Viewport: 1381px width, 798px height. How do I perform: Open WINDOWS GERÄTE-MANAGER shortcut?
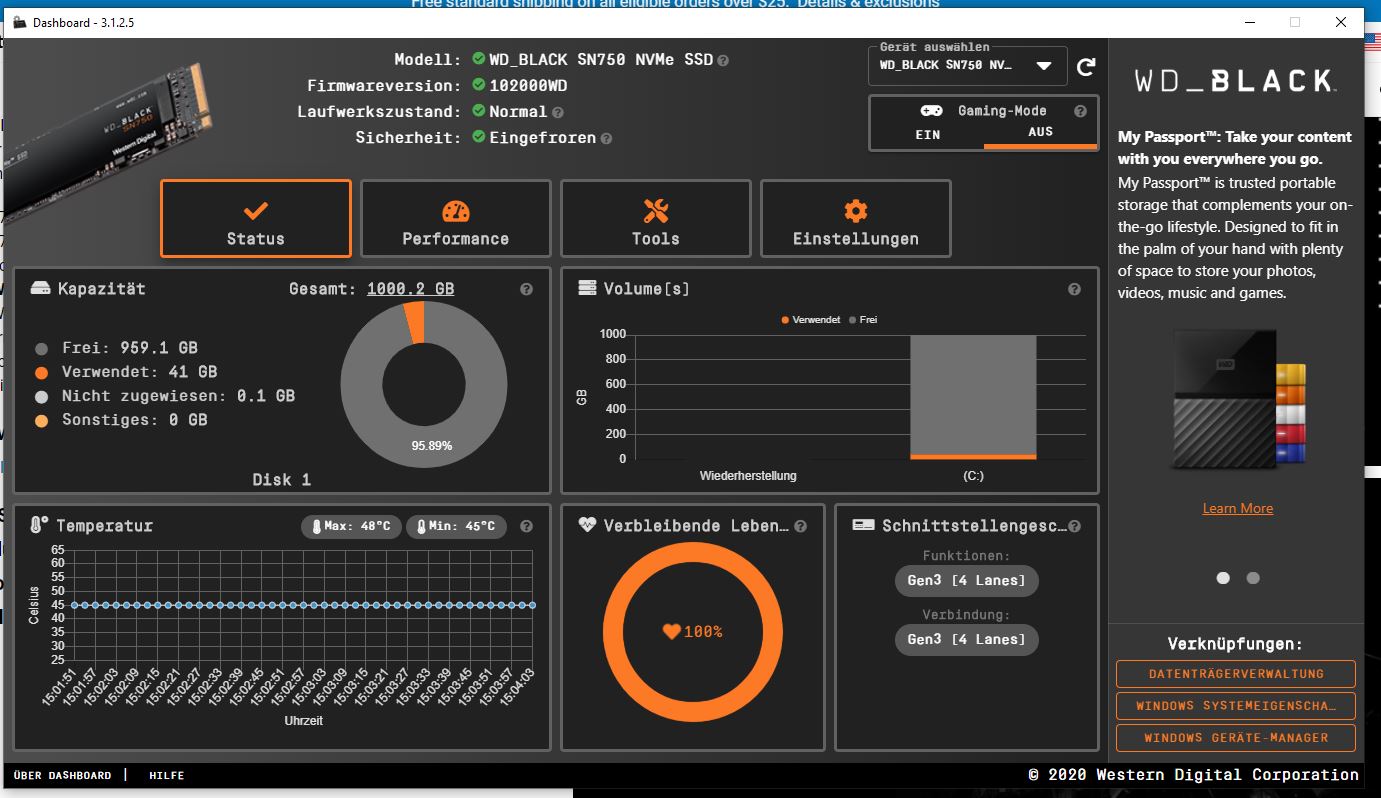pos(1236,738)
